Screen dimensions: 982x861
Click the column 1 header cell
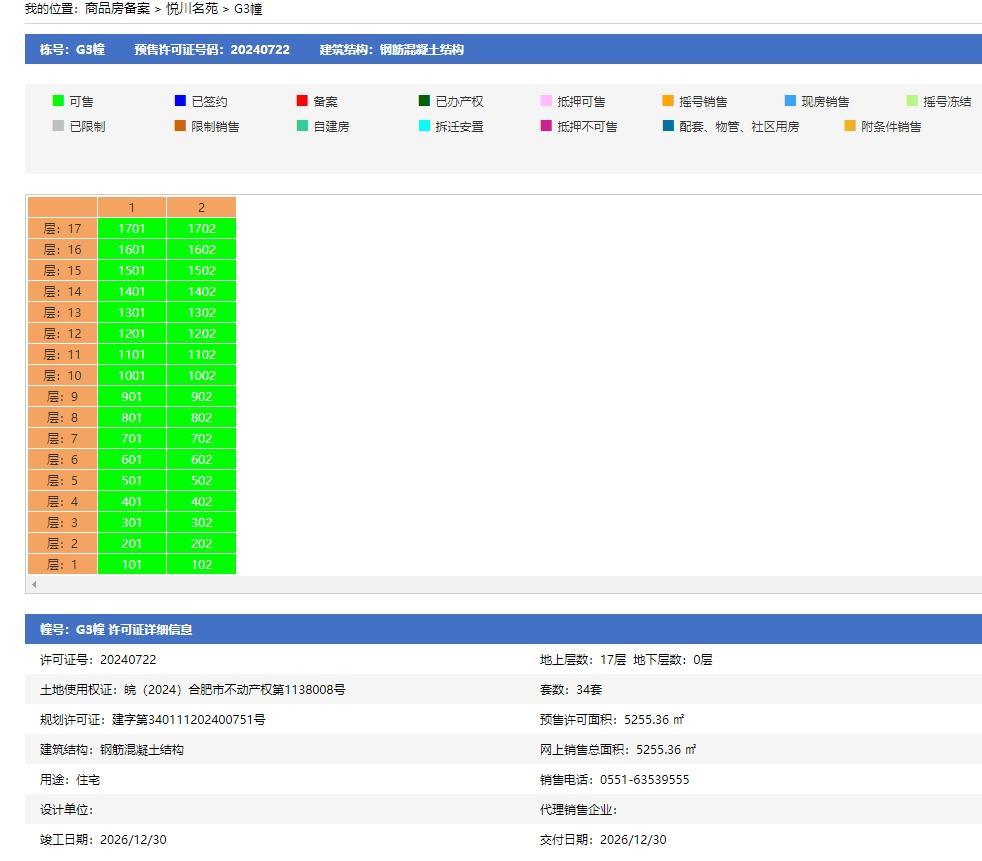click(132, 207)
